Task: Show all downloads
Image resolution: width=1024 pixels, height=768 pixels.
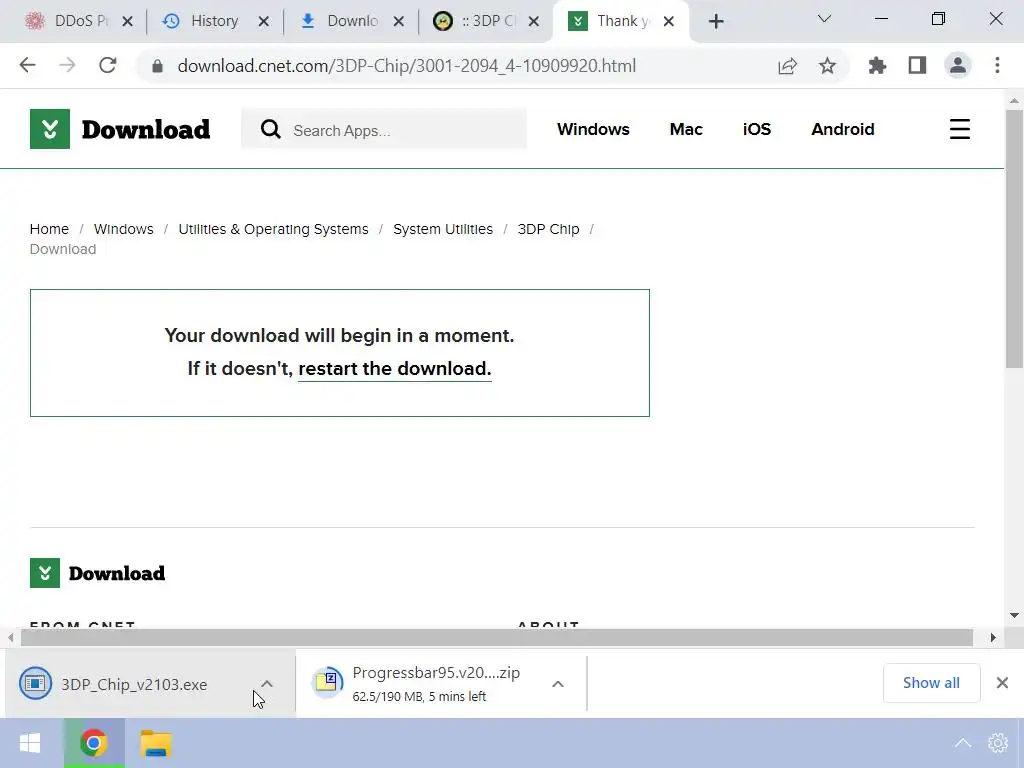Action: tap(931, 682)
